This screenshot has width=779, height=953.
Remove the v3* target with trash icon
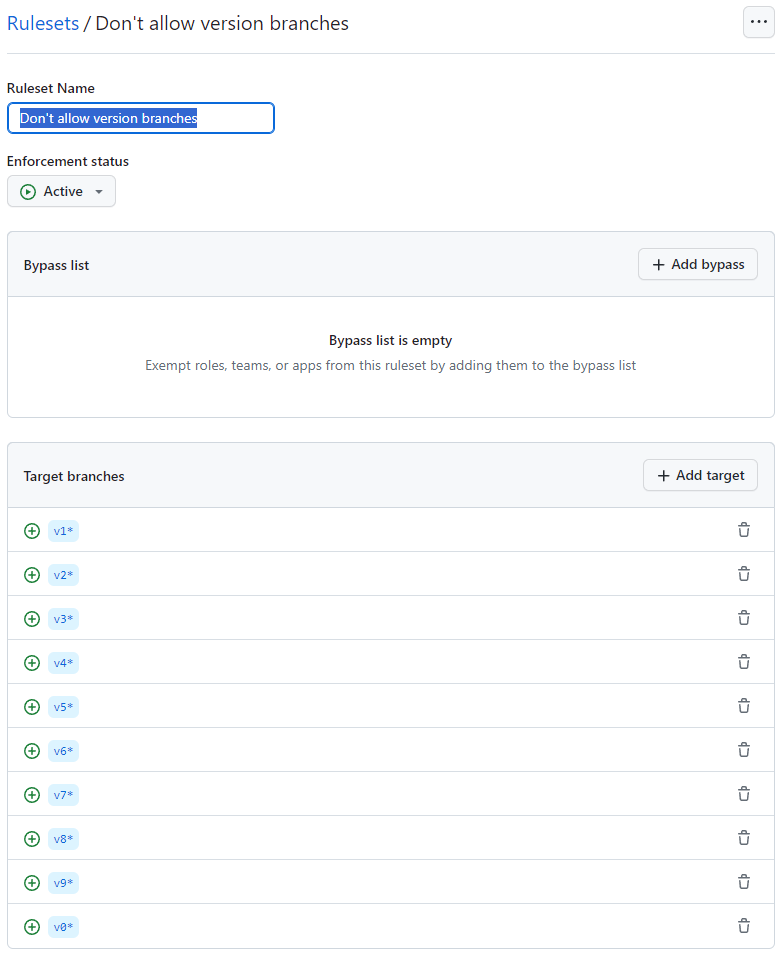(743, 618)
